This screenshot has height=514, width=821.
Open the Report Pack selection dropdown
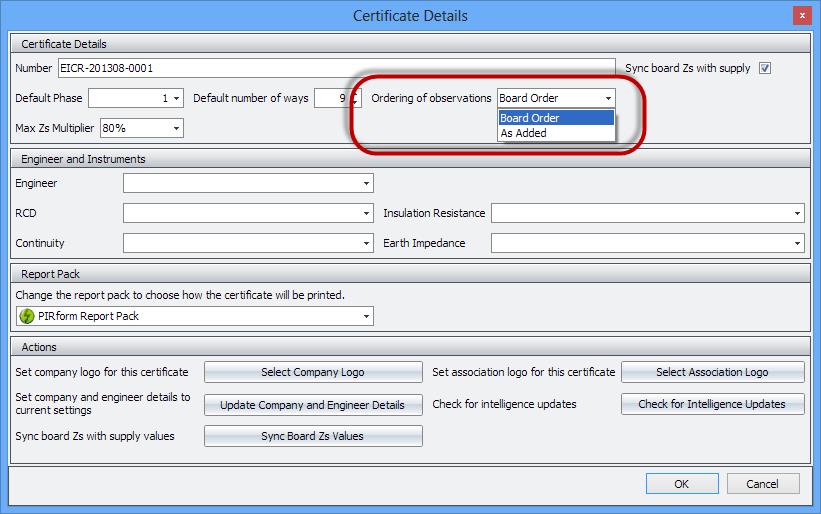point(367,316)
